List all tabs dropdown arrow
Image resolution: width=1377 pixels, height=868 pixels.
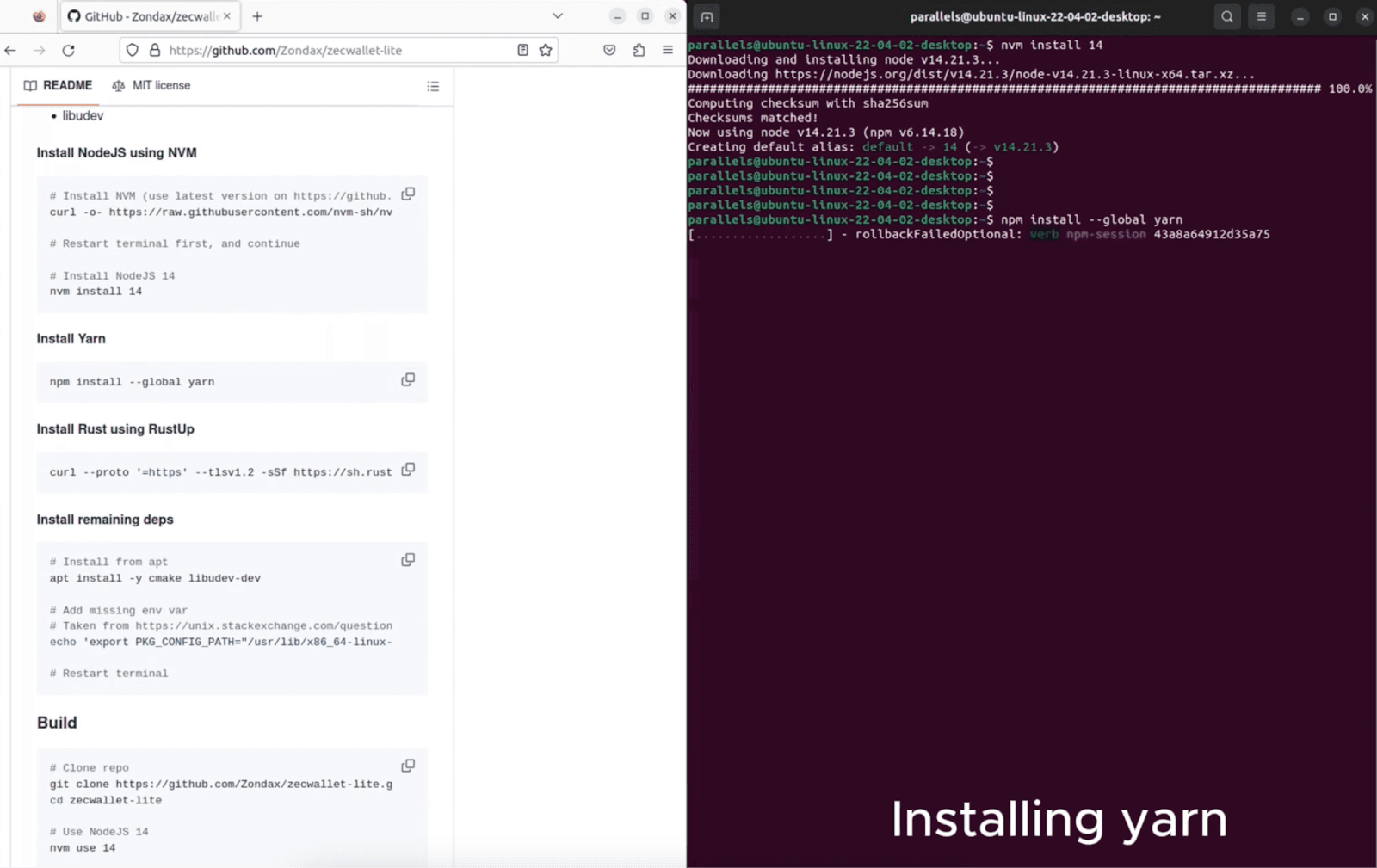tap(558, 15)
